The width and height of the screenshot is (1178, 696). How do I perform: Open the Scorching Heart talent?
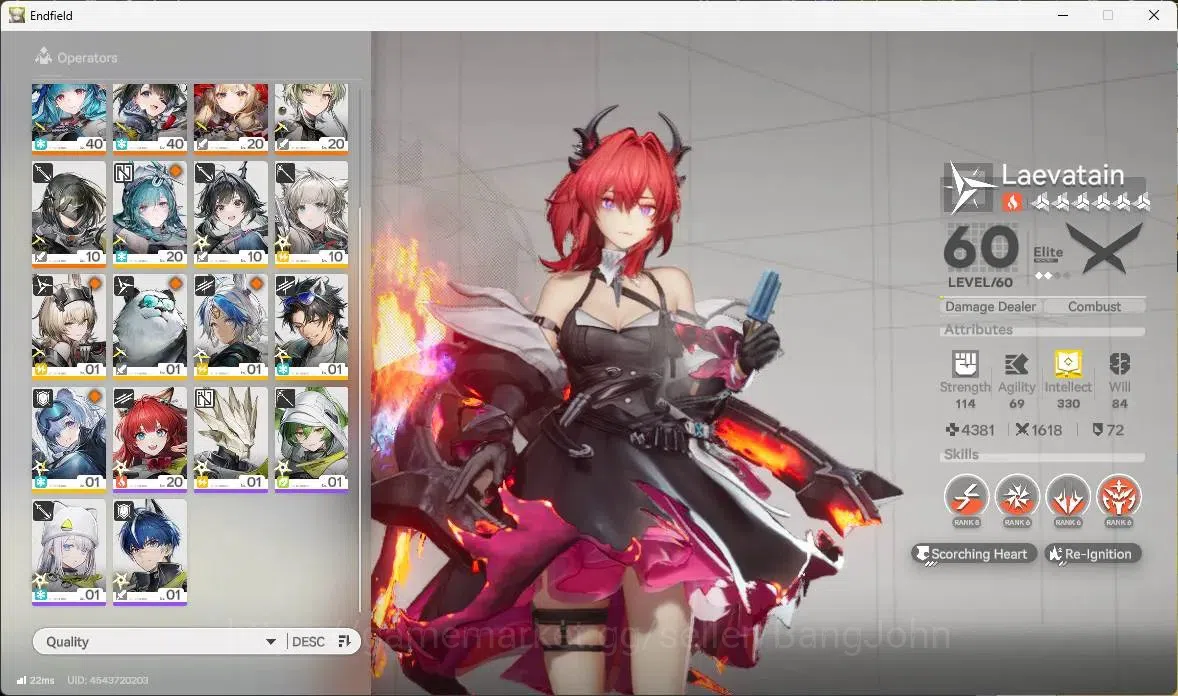pyautogui.click(x=974, y=554)
